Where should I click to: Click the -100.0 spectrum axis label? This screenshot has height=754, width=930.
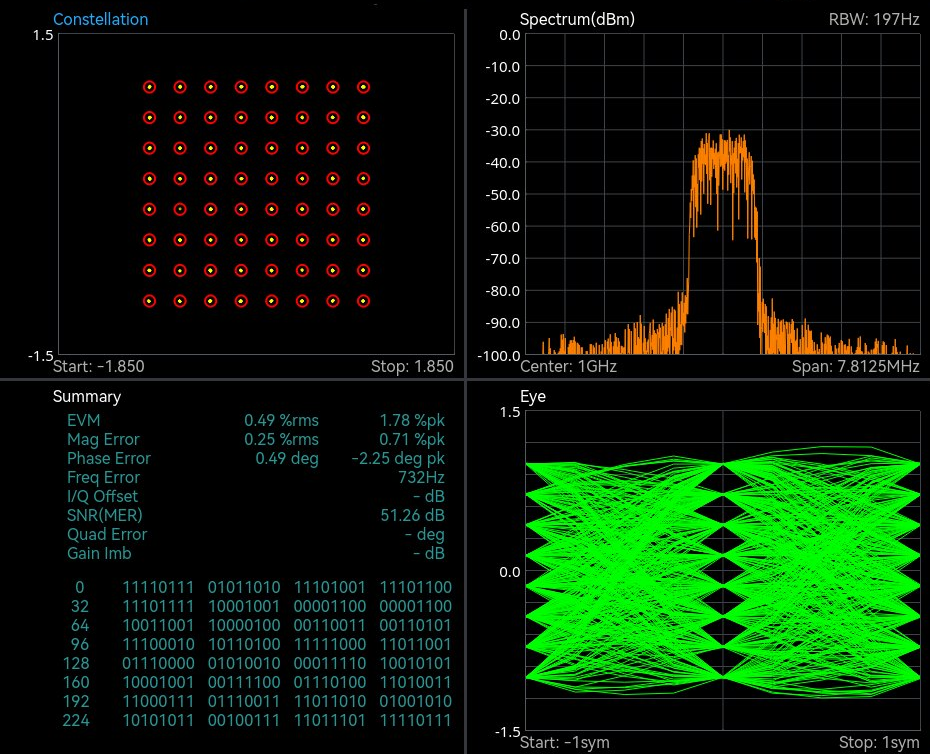pos(499,355)
